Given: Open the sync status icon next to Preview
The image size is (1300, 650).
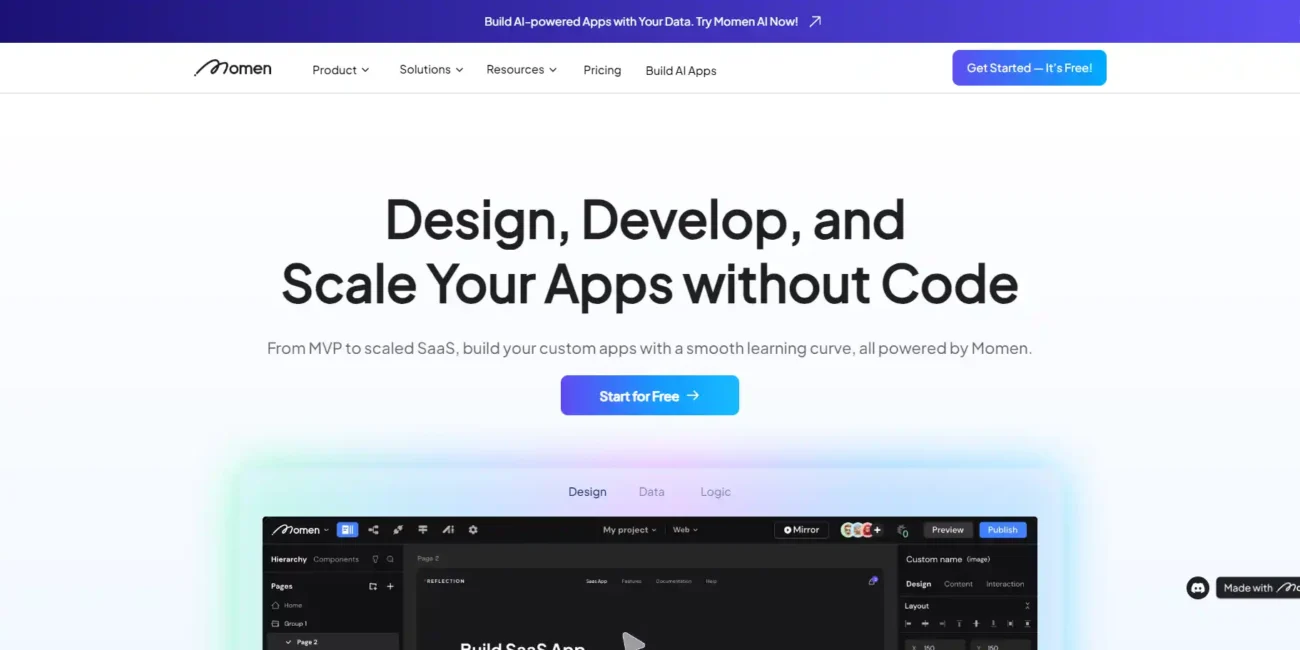Looking at the screenshot, I should click(x=903, y=531).
